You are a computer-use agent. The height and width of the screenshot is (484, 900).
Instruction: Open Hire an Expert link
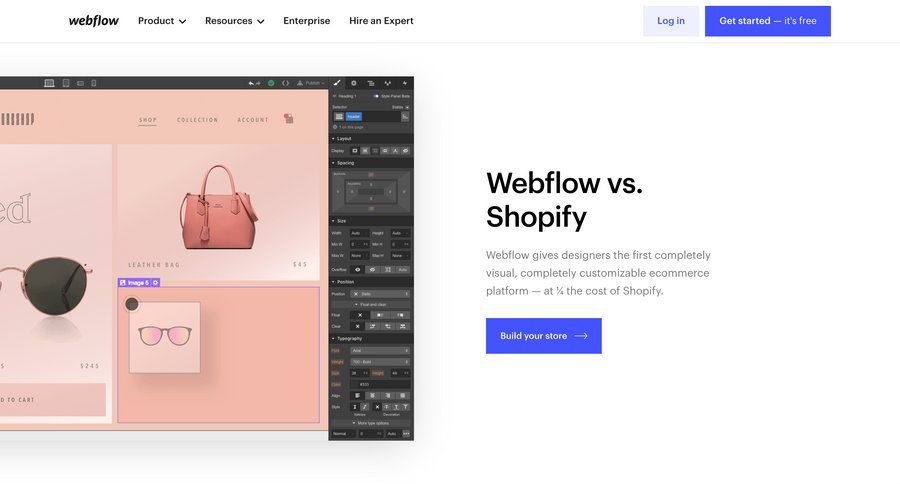coord(381,21)
